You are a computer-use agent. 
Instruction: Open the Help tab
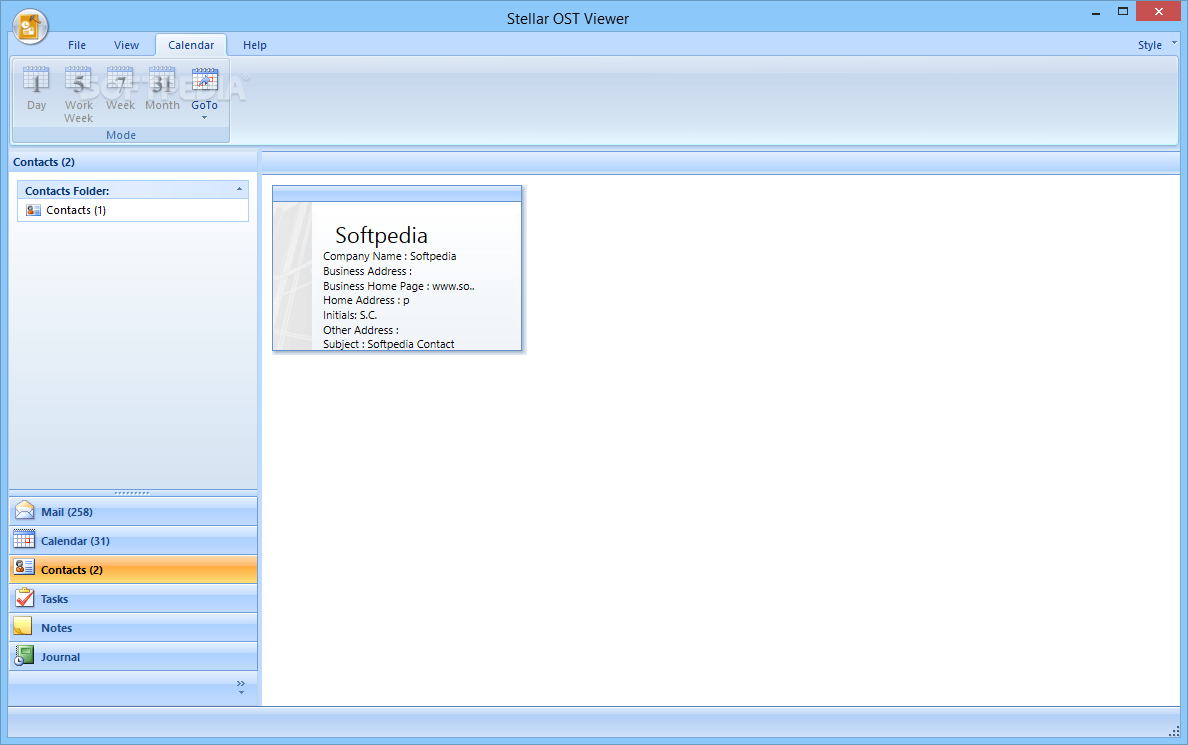[255, 45]
